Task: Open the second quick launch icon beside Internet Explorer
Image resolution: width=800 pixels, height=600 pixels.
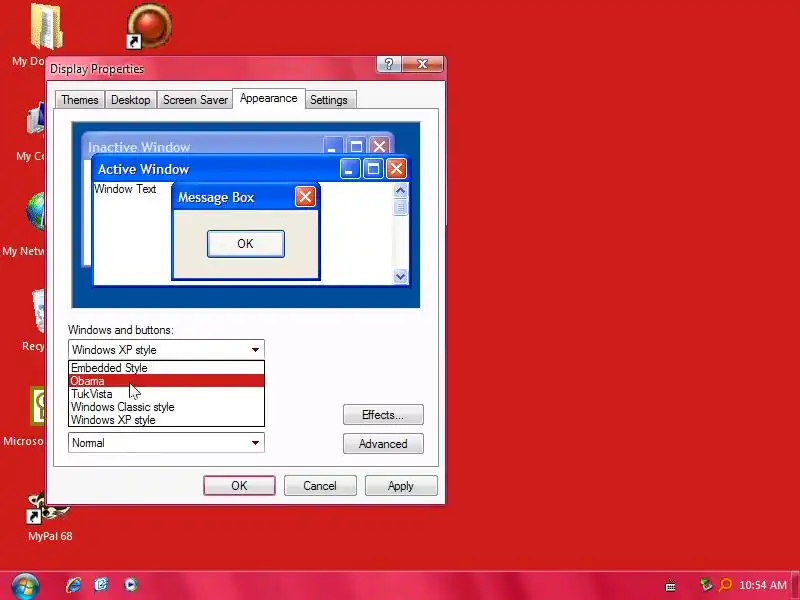Action: [x=101, y=584]
